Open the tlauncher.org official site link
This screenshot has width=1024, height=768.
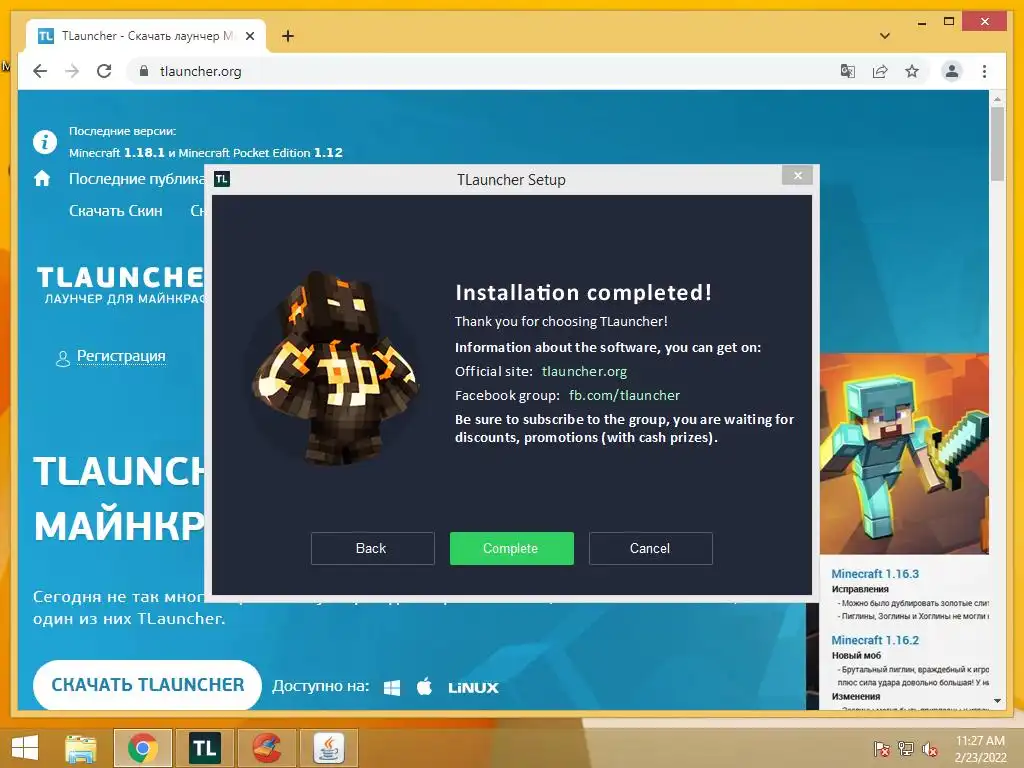point(584,371)
